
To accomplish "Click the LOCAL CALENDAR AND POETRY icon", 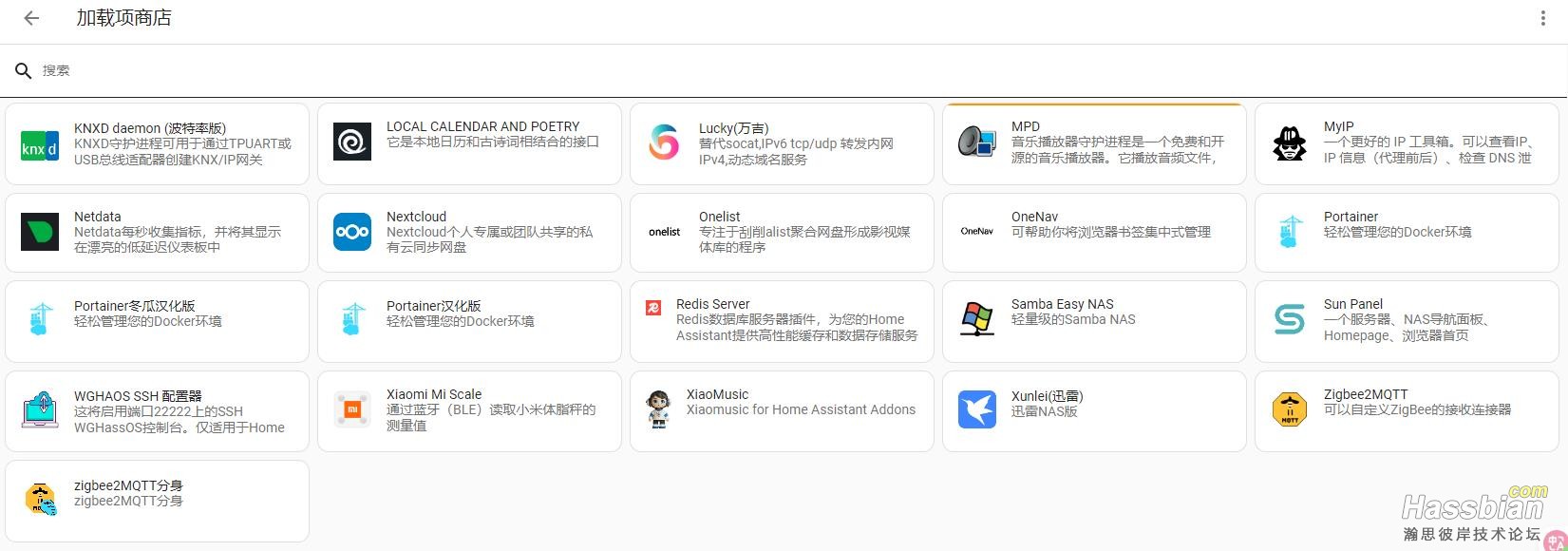I will 352,142.
